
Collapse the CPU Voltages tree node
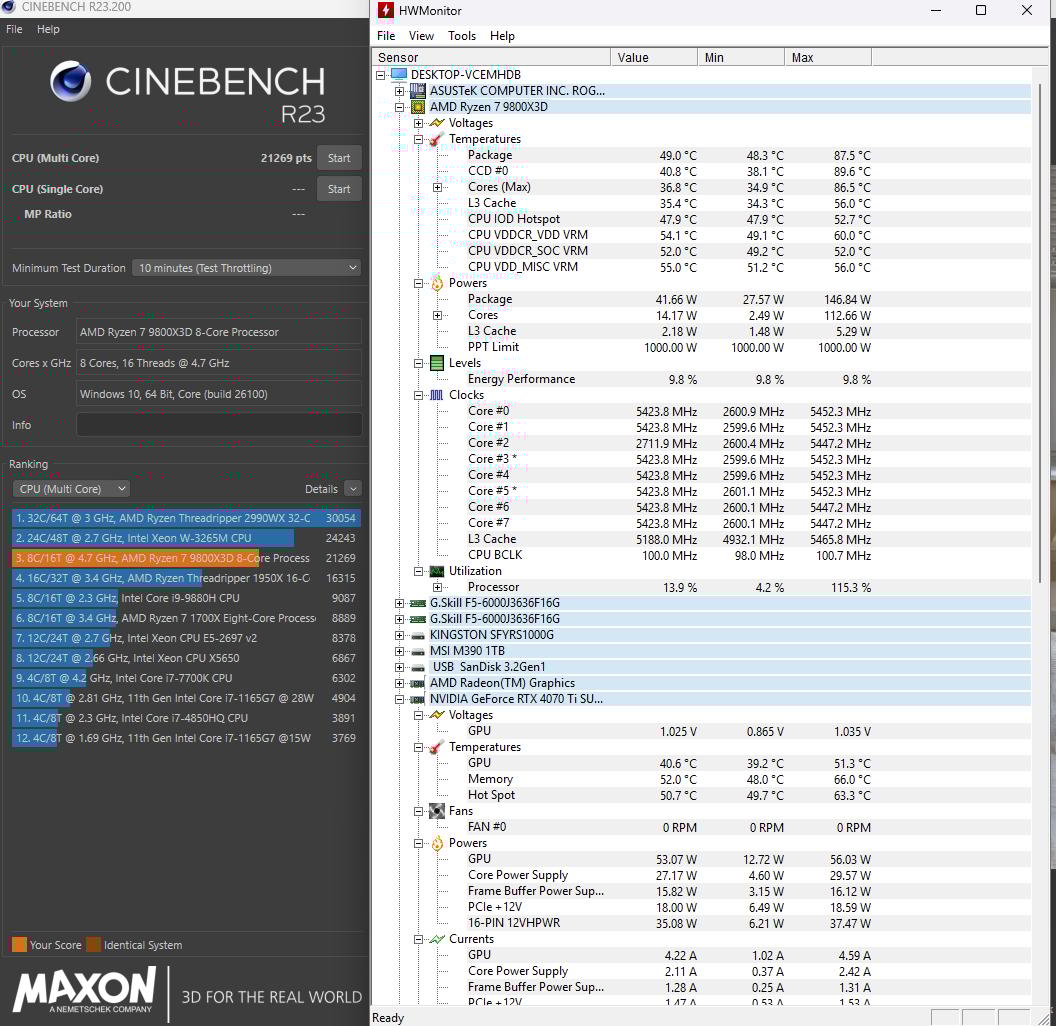(x=419, y=123)
